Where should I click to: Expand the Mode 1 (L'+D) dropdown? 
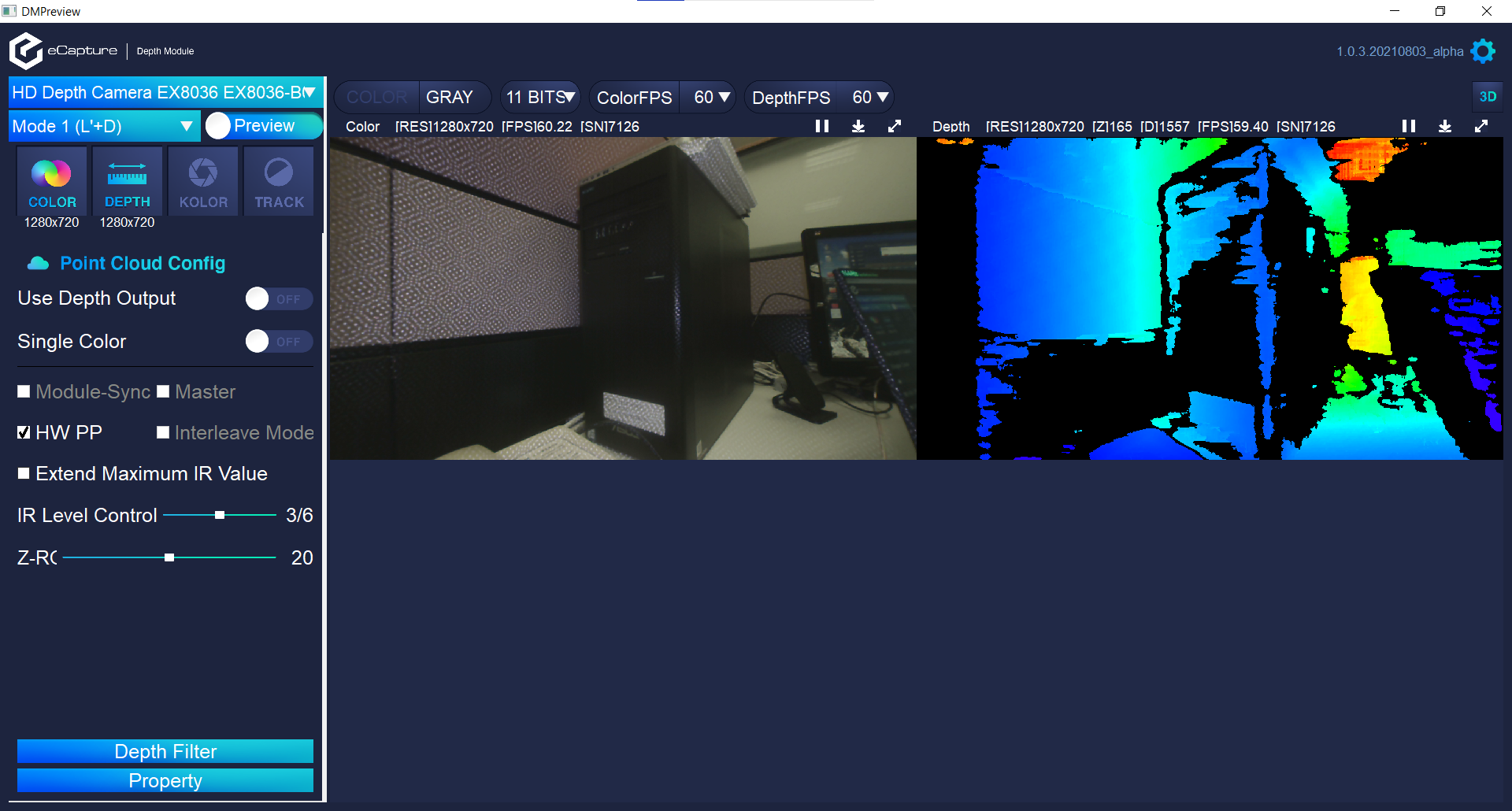point(186,126)
